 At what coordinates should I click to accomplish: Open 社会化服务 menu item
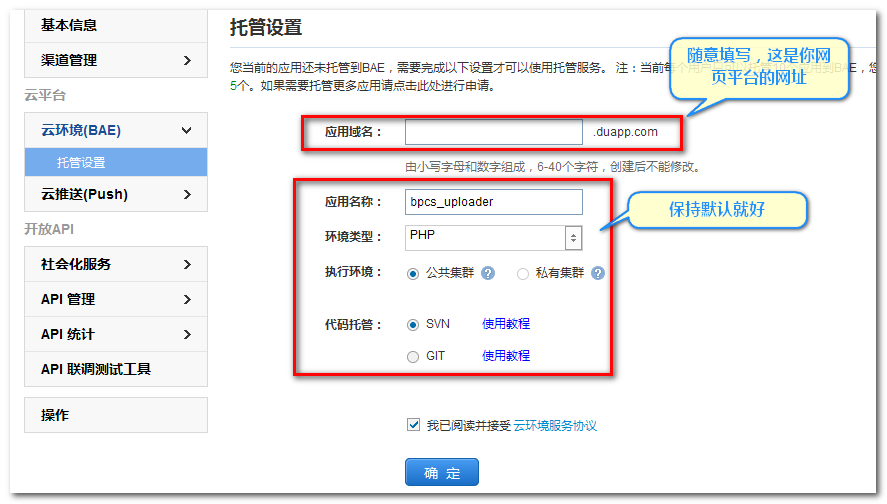(x=116, y=264)
